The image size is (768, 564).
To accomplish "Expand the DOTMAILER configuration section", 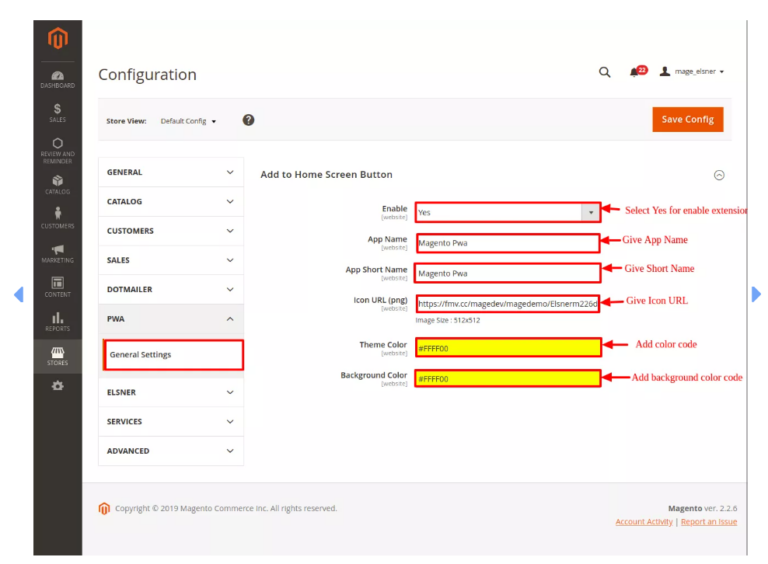I will [x=171, y=290].
